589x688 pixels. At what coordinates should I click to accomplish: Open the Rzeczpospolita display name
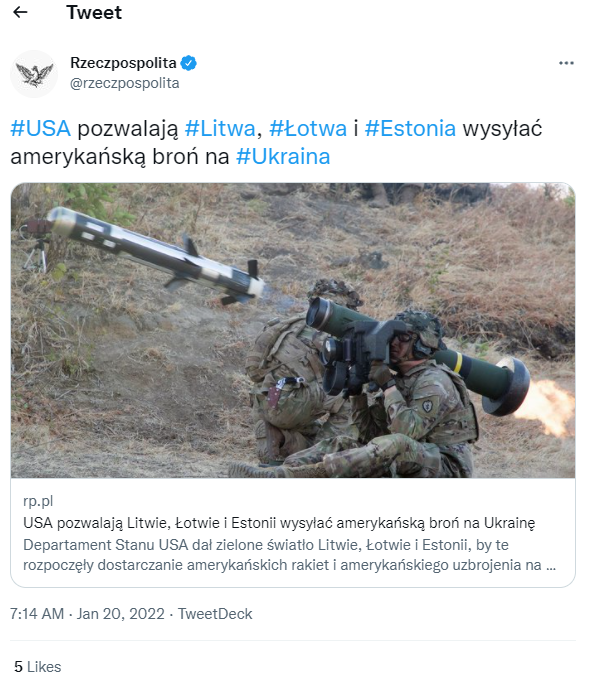[x=123, y=63]
